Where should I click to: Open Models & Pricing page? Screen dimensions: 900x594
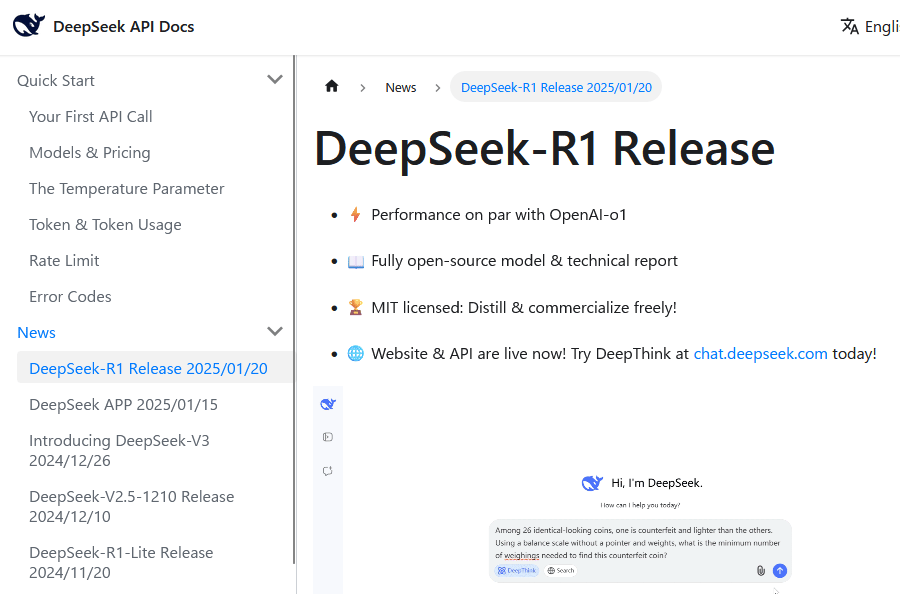pyautogui.click(x=90, y=153)
